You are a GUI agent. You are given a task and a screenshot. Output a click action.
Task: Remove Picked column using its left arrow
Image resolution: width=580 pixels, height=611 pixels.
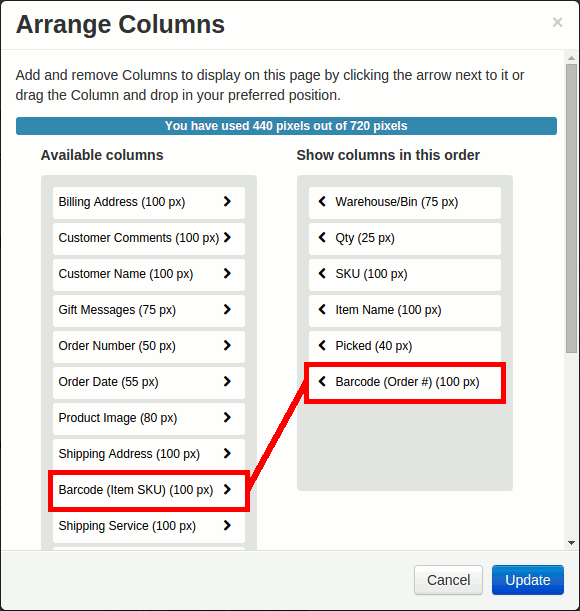click(322, 345)
